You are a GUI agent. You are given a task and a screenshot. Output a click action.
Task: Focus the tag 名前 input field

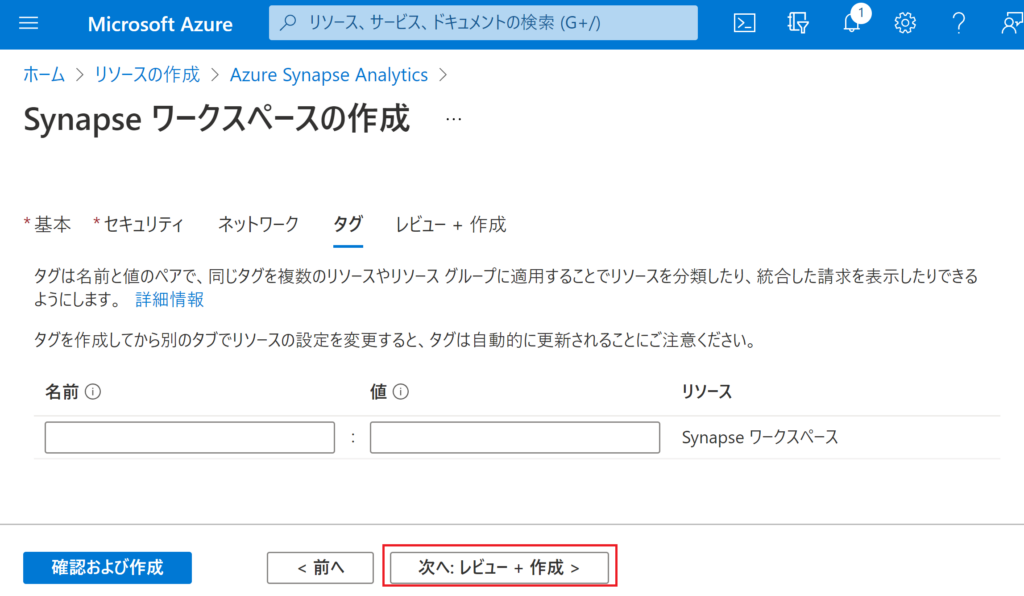190,438
